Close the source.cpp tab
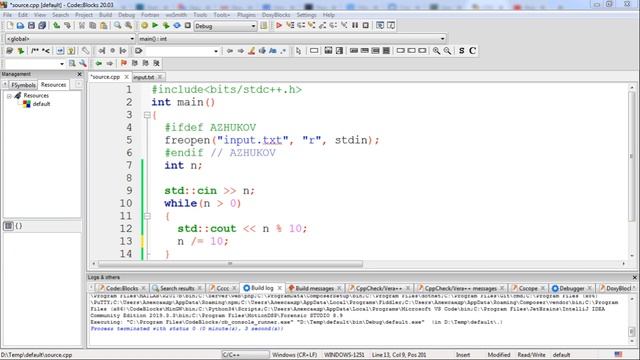 (x=127, y=77)
